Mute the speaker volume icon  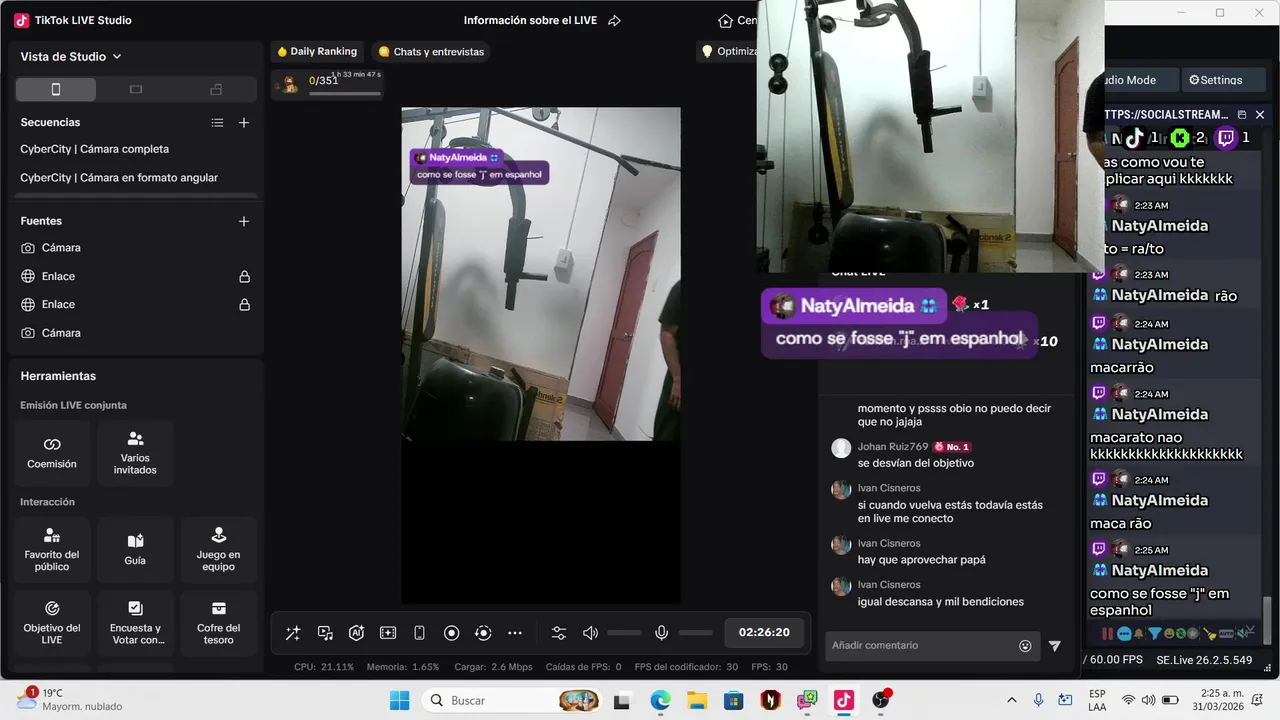pos(590,633)
